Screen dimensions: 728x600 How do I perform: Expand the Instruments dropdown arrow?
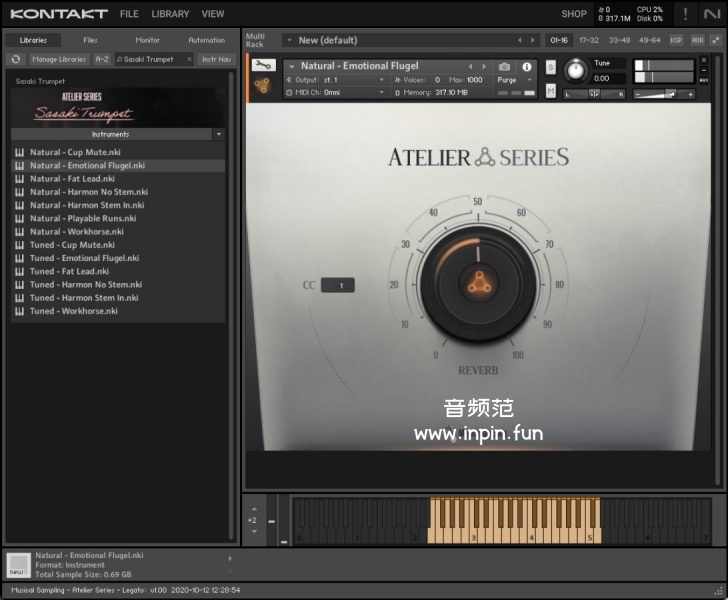click(x=219, y=134)
